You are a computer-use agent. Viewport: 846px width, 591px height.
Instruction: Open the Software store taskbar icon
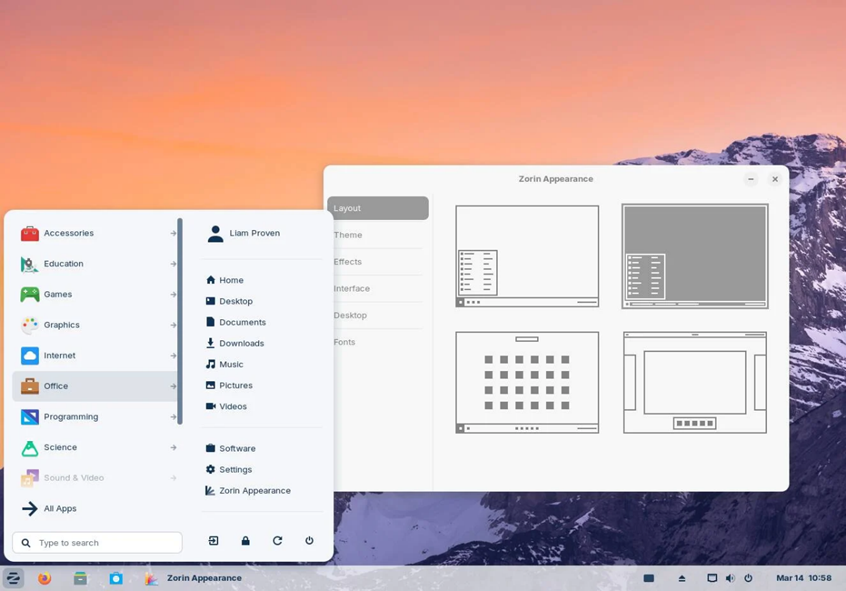(x=116, y=578)
